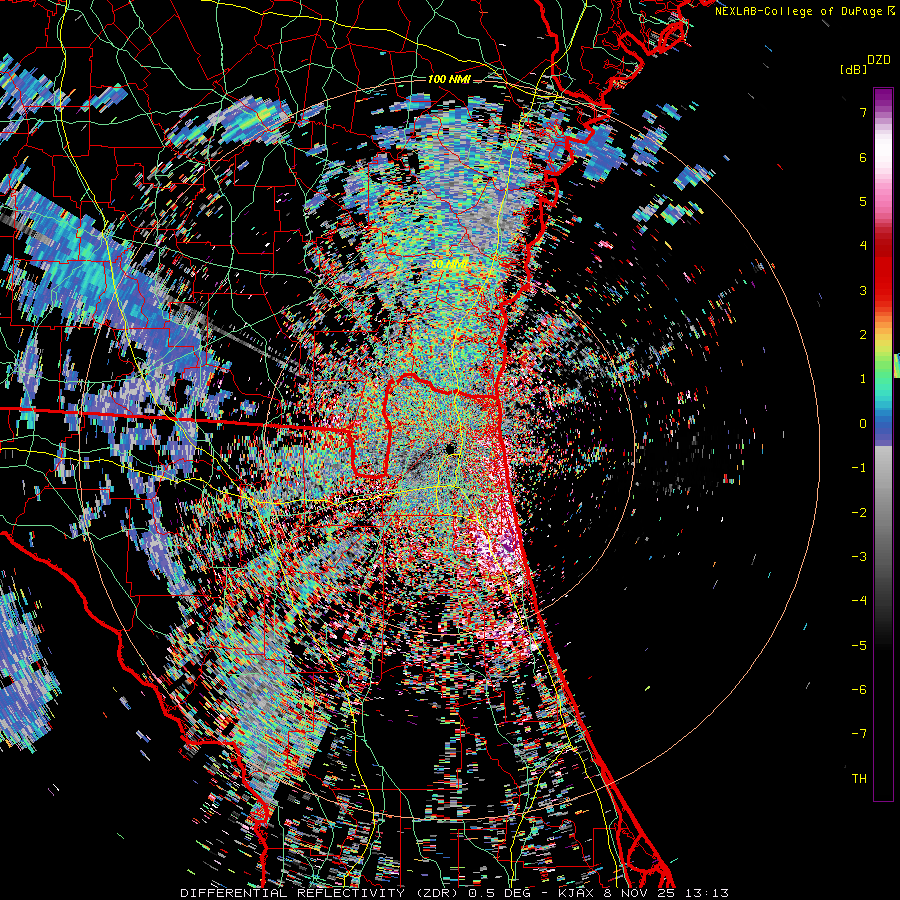Select the DZD legend label
The width and height of the screenshot is (900, 900).
click(879, 60)
